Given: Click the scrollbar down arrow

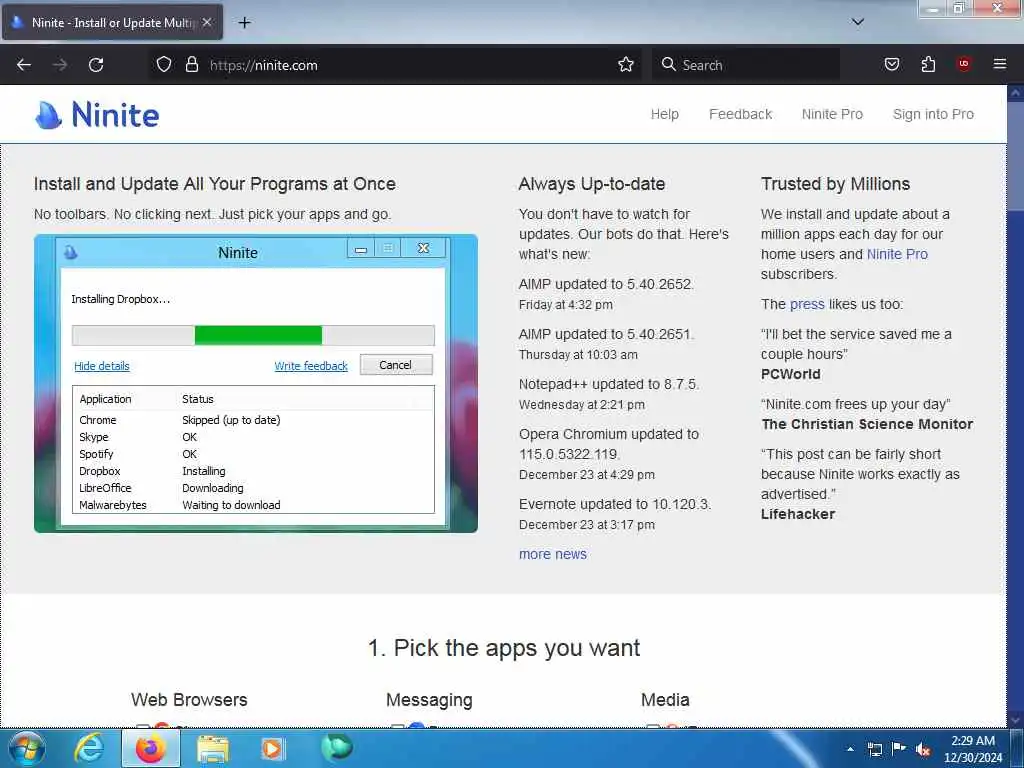Looking at the screenshot, I should [1015, 720].
